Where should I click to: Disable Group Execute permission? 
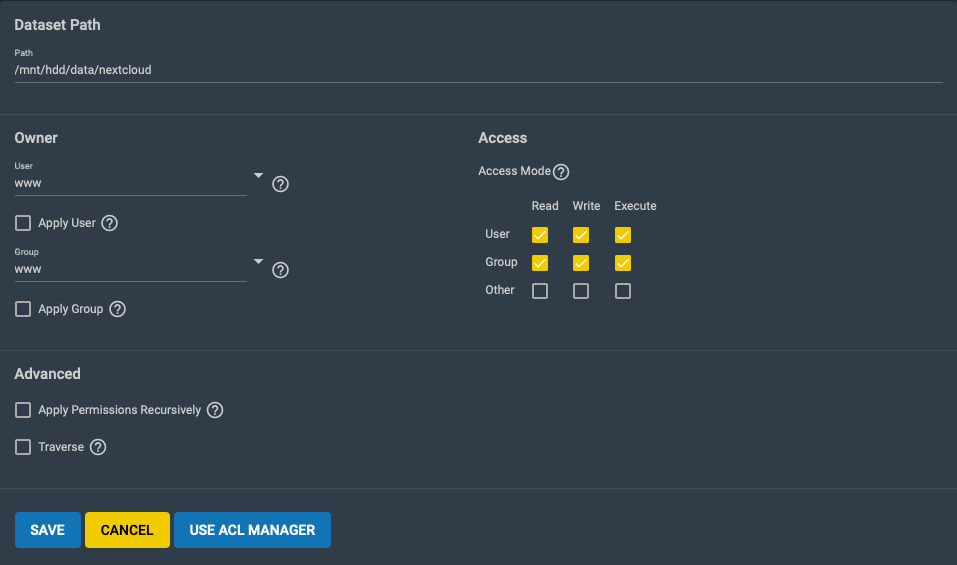623,263
